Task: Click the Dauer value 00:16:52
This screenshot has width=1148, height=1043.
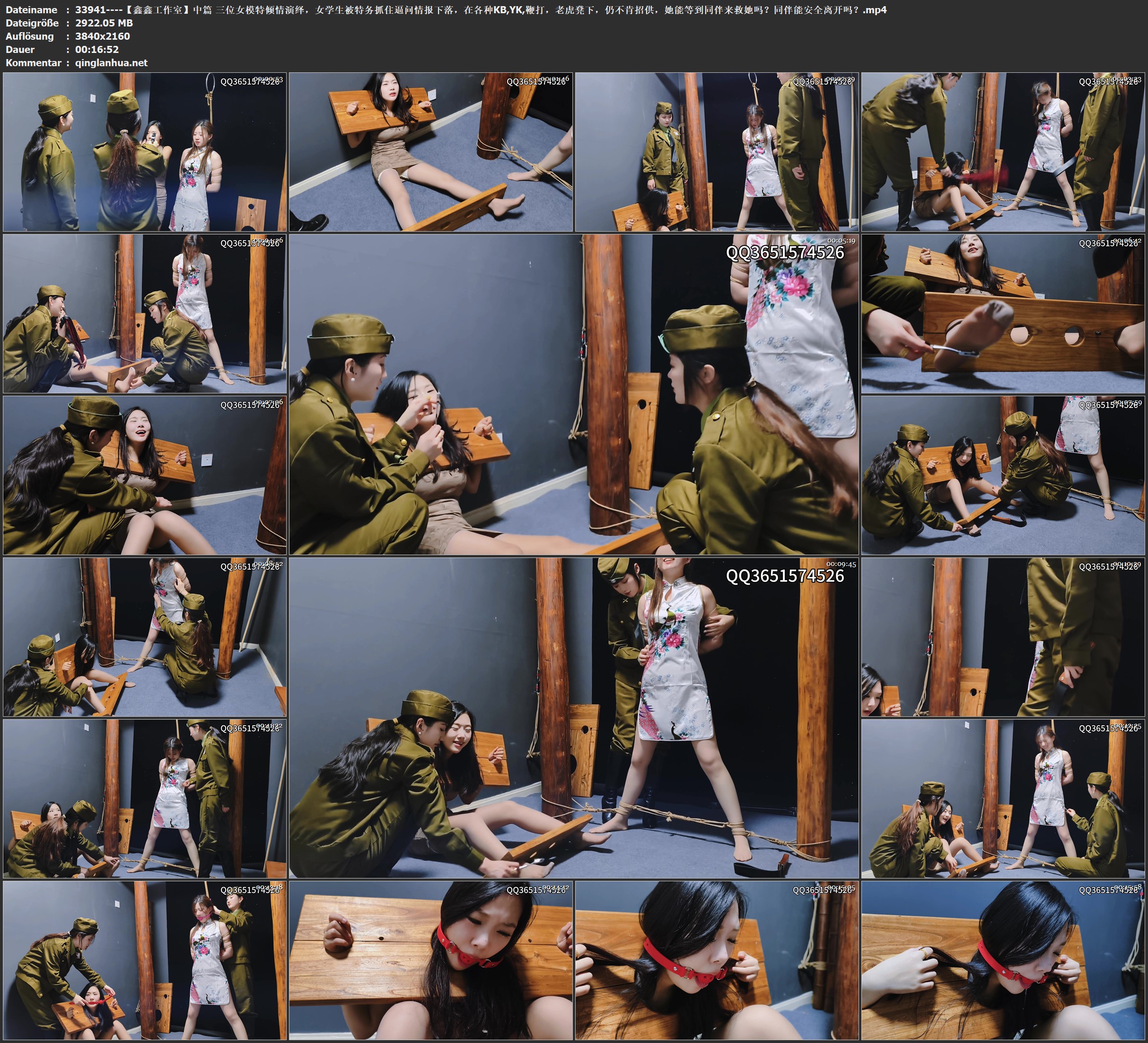Action: 97,50
